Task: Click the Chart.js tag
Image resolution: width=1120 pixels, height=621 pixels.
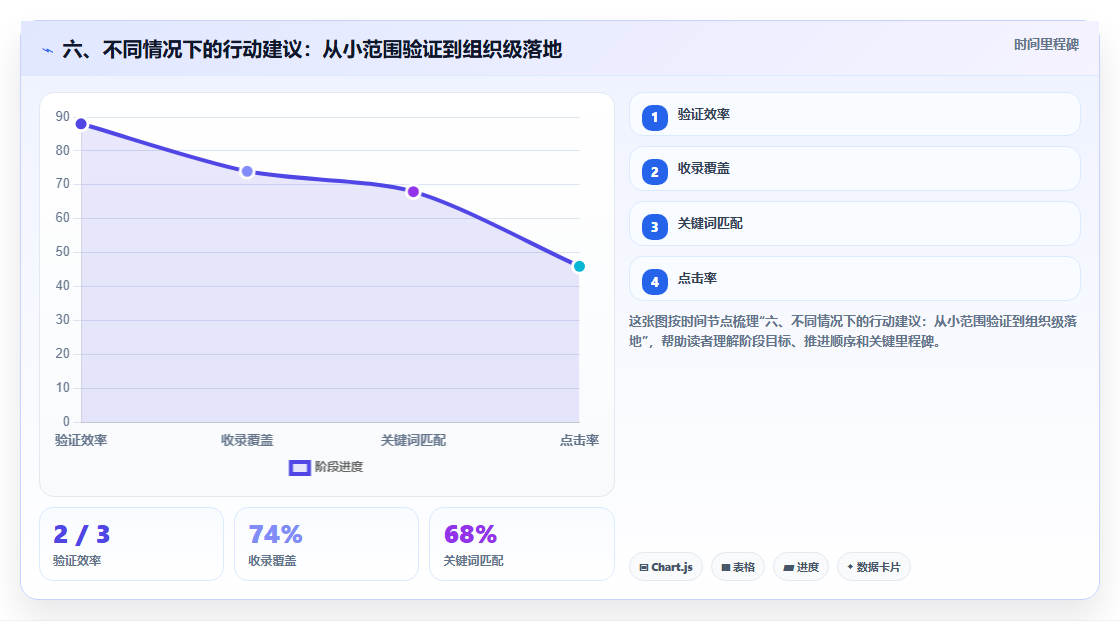Action: coord(666,567)
